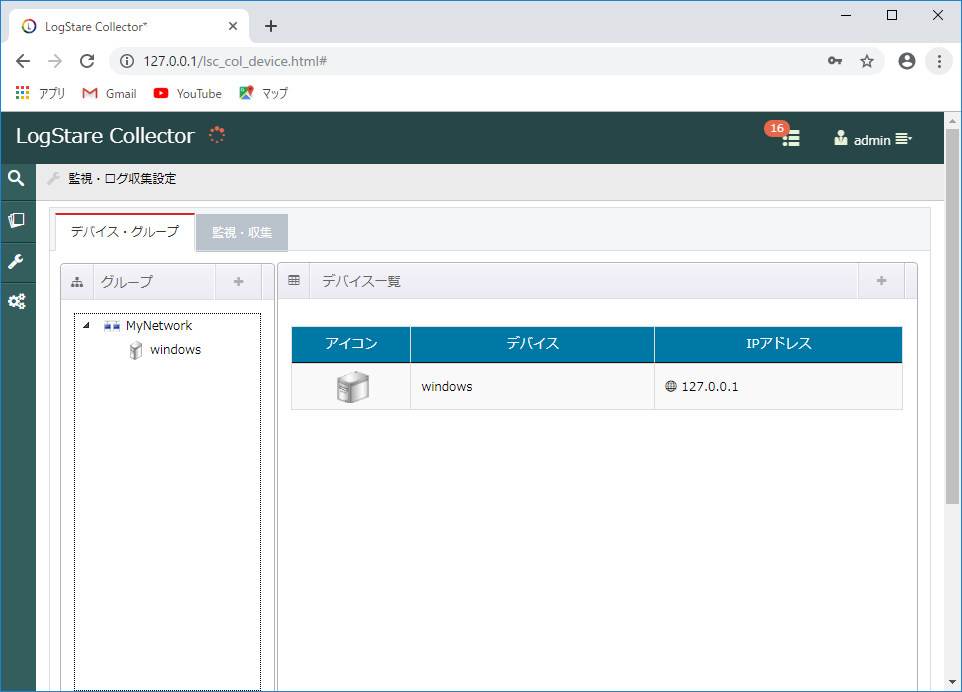
Task: Select windows device in the group tree
Action: point(175,350)
